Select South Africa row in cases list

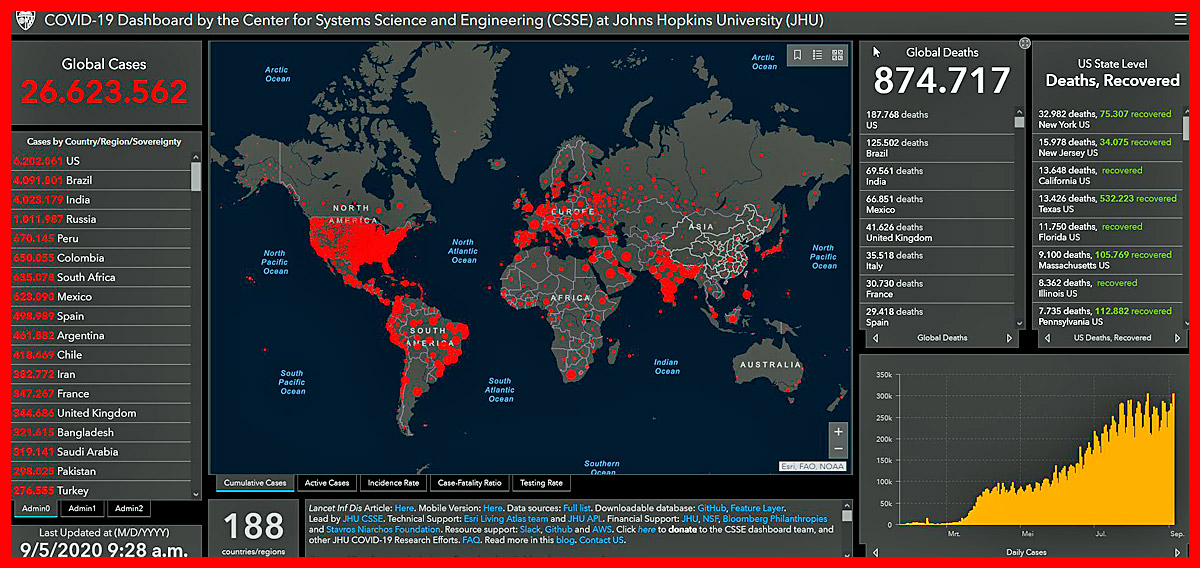(101, 277)
